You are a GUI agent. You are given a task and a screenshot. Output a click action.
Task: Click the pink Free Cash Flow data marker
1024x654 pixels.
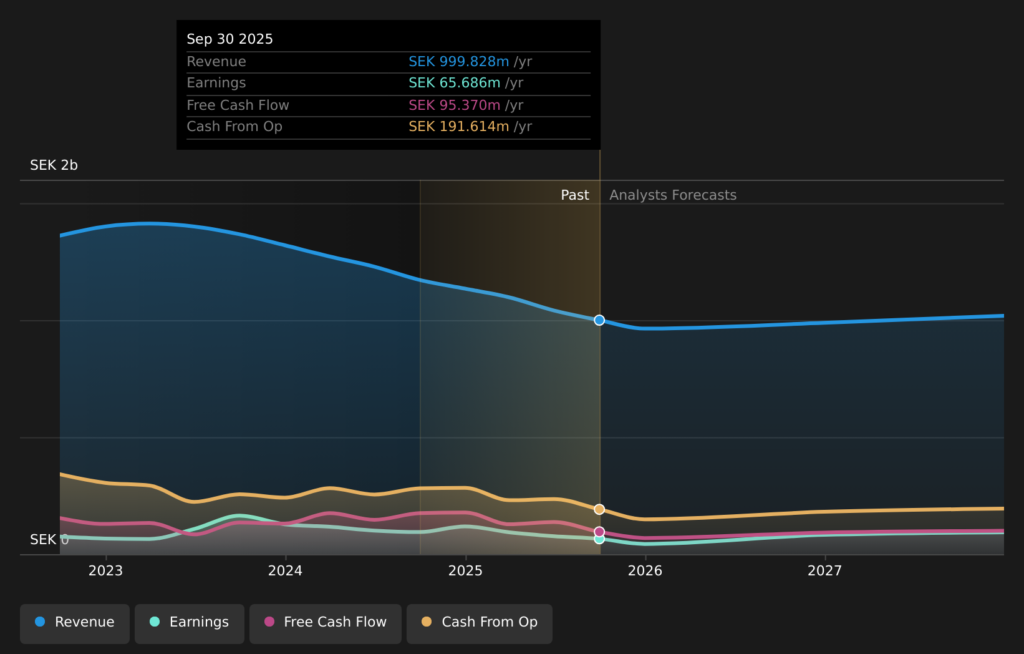pos(599,532)
